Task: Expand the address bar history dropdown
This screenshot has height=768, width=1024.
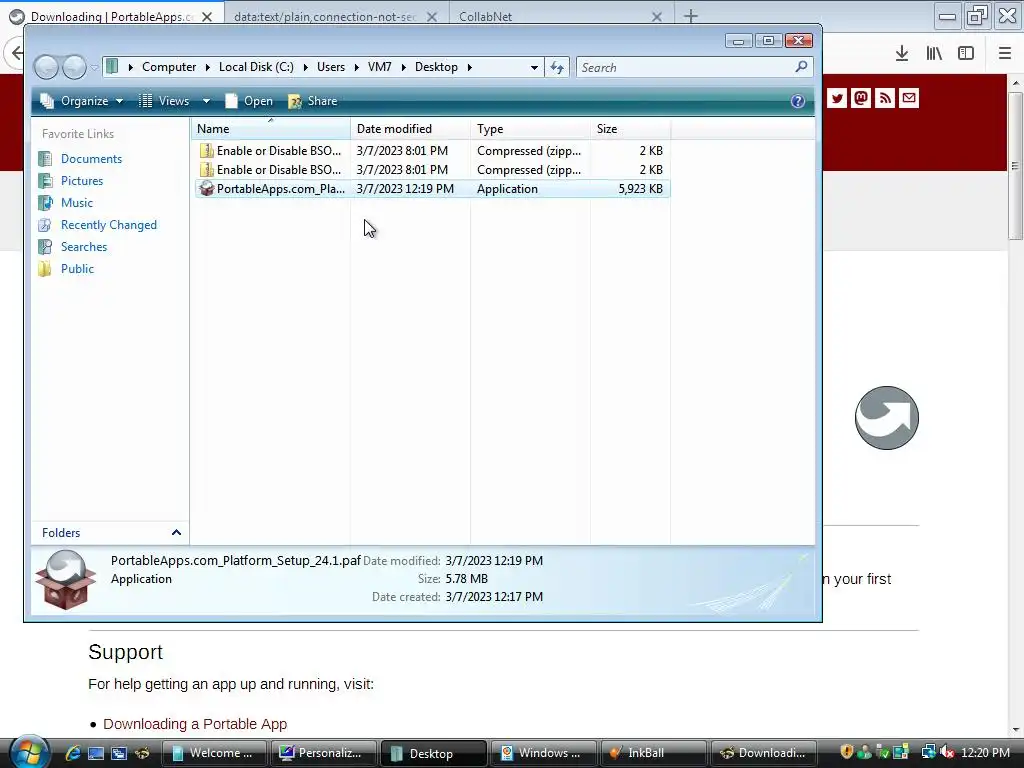Action: click(x=534, y=67)
